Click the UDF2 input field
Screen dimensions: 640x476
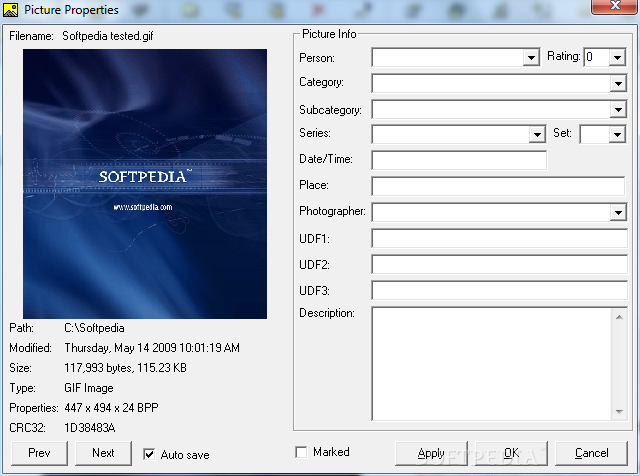tap(499, 265)
